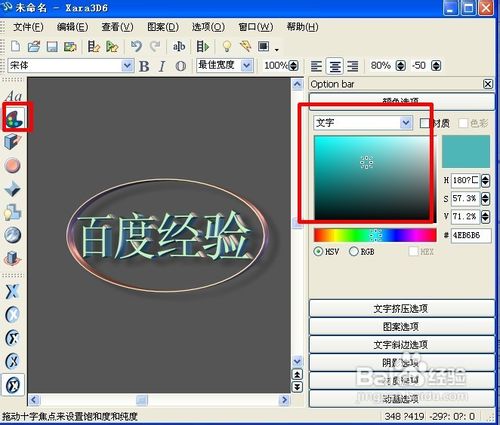Image resolution: width=500 pixels, height=425 pixels.
Task: Expand the 文字挤压选项 panel
Action: click(x=402, y=308)
